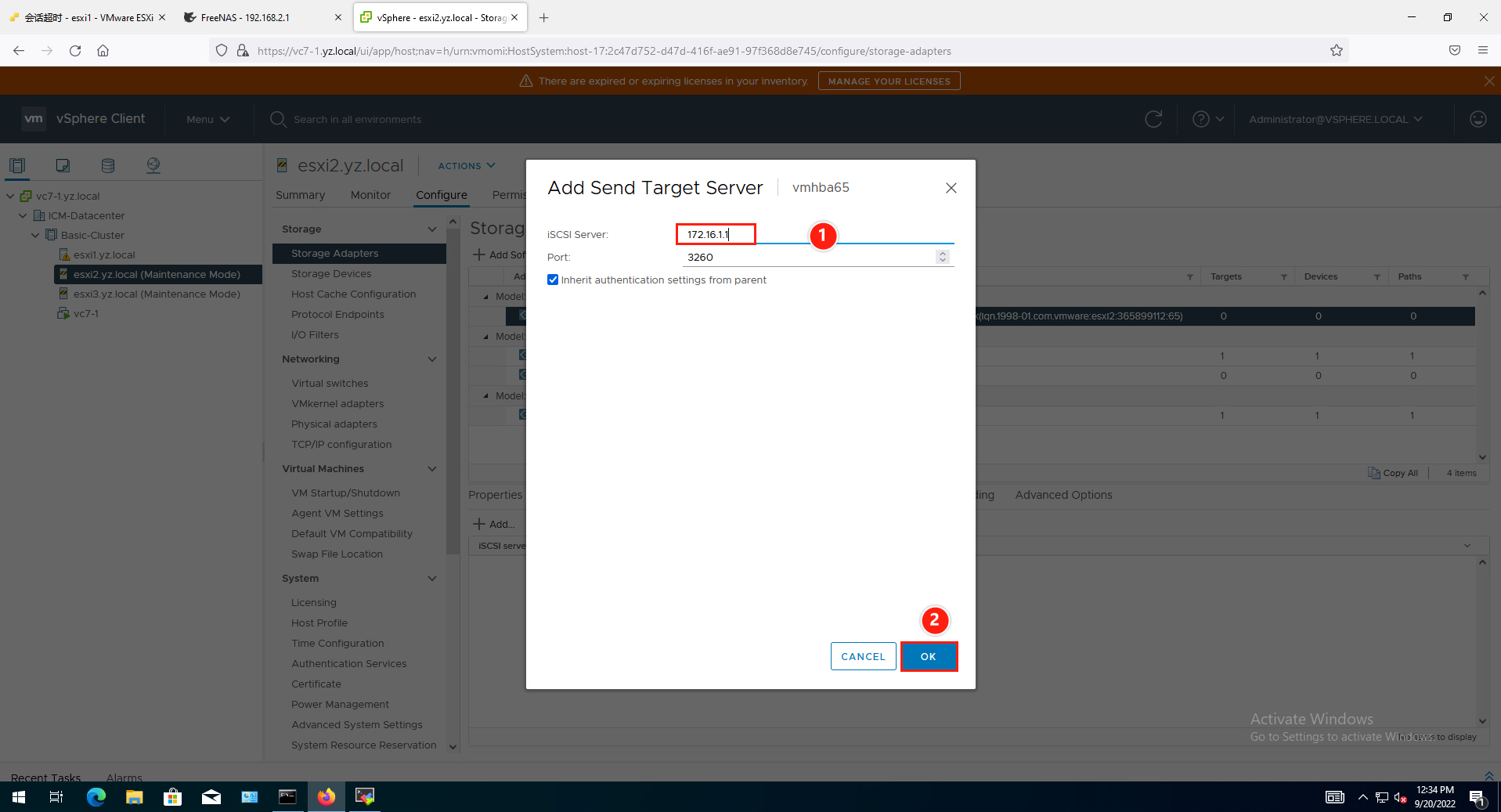Open the Networking inventory globe icon
The image size is (1501, 812).
point(153,165)
